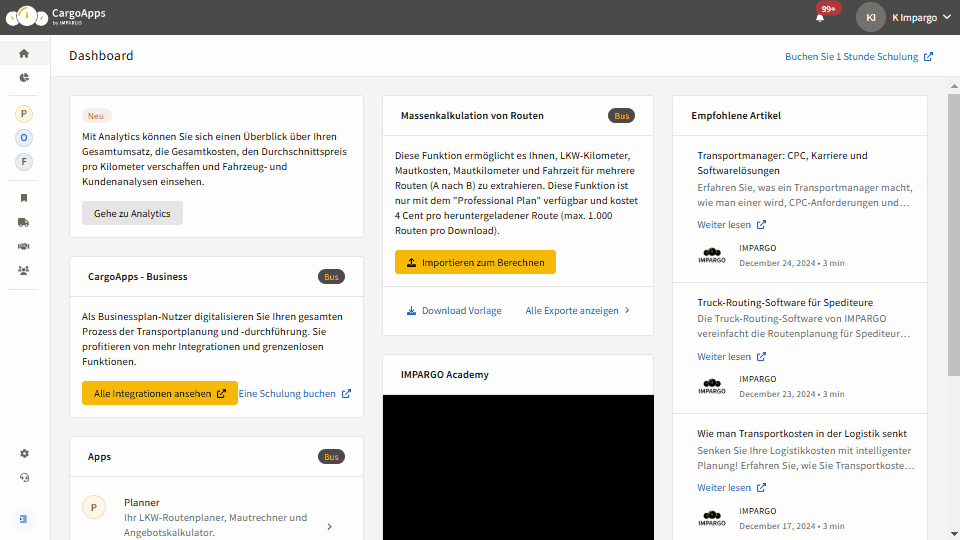Screen dimensions: 960x540
Task: Click Gehe zu Analytics button
Action: pos(132,213)
